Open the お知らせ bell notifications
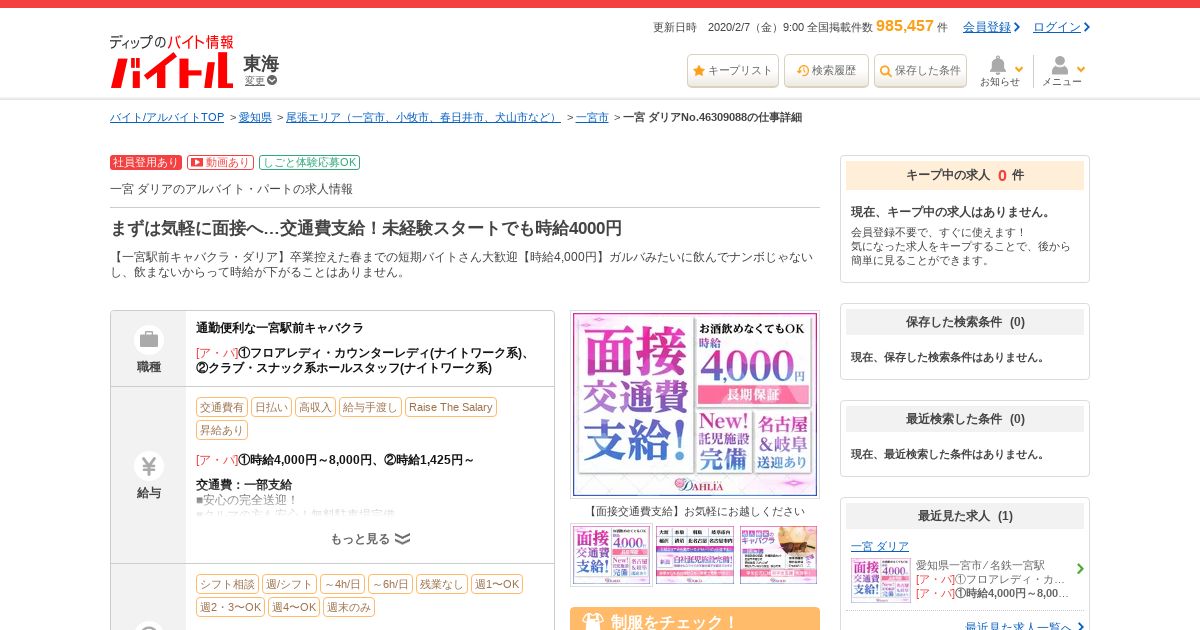The width and height of the screenshot is (1200, 630). point(1001,71)
